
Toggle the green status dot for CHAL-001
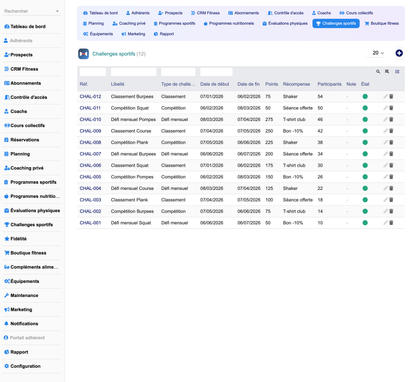pos(365,223)
